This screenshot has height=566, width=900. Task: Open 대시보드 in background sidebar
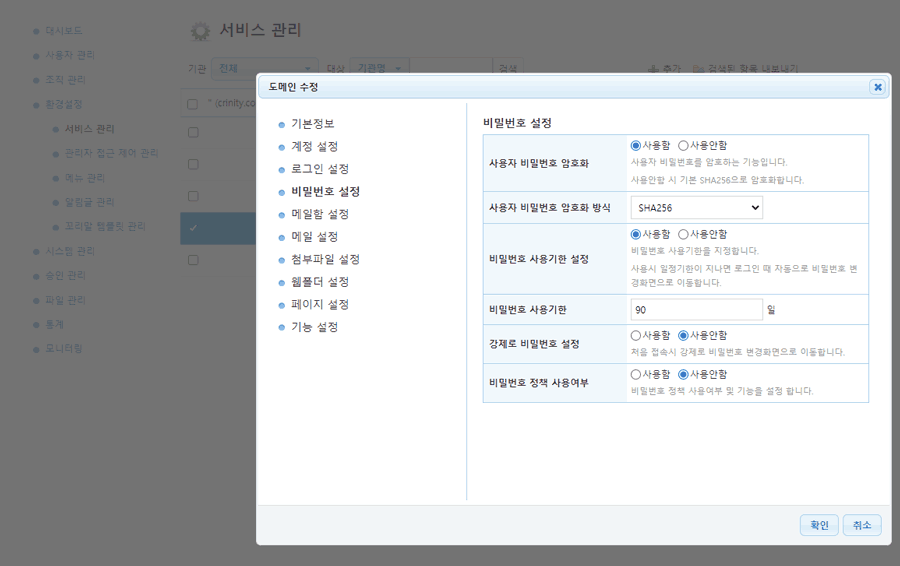tap(64, 31)
